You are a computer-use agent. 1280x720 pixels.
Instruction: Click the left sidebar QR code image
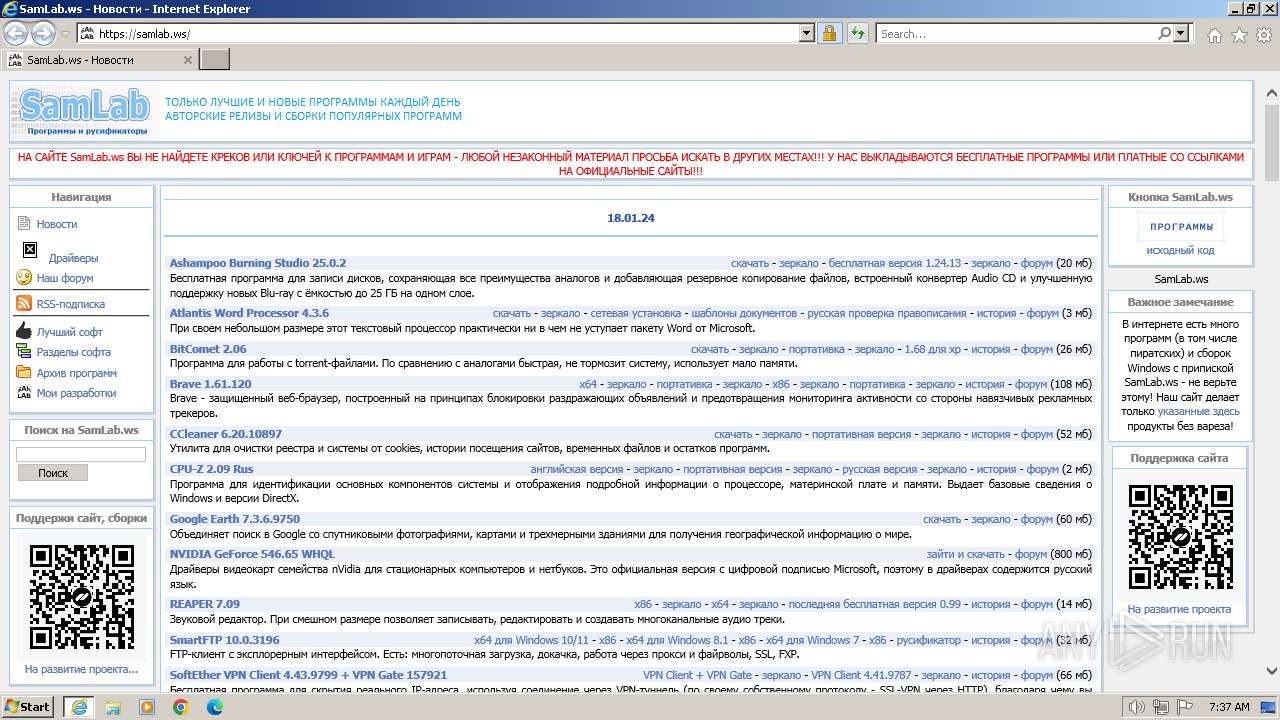(82, 597)
